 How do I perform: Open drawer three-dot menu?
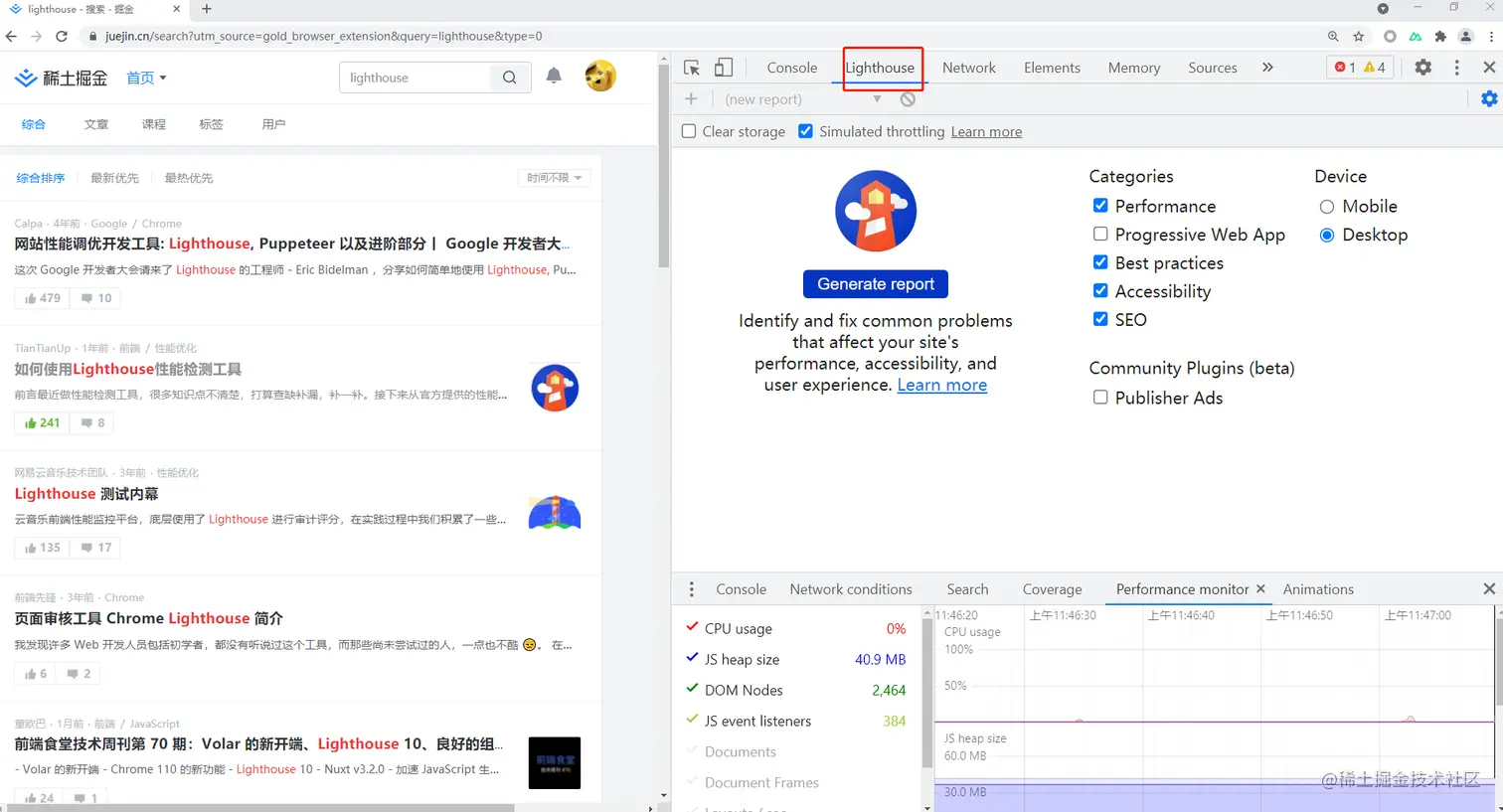coord(692,589)
